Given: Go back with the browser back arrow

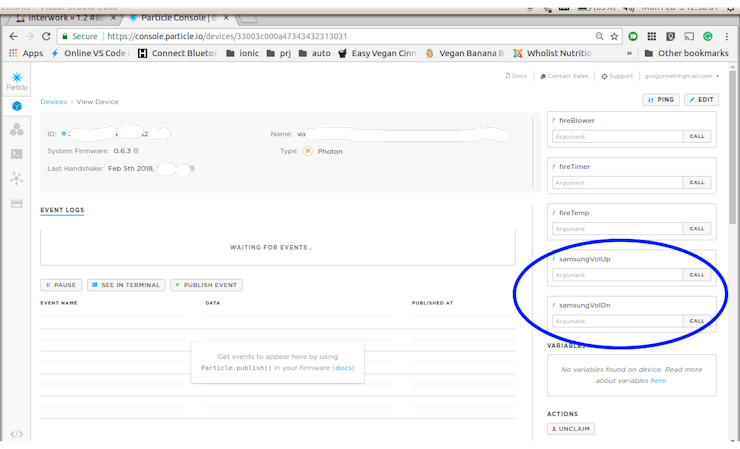Looking at the screenshot, I should tap(13, 36).
